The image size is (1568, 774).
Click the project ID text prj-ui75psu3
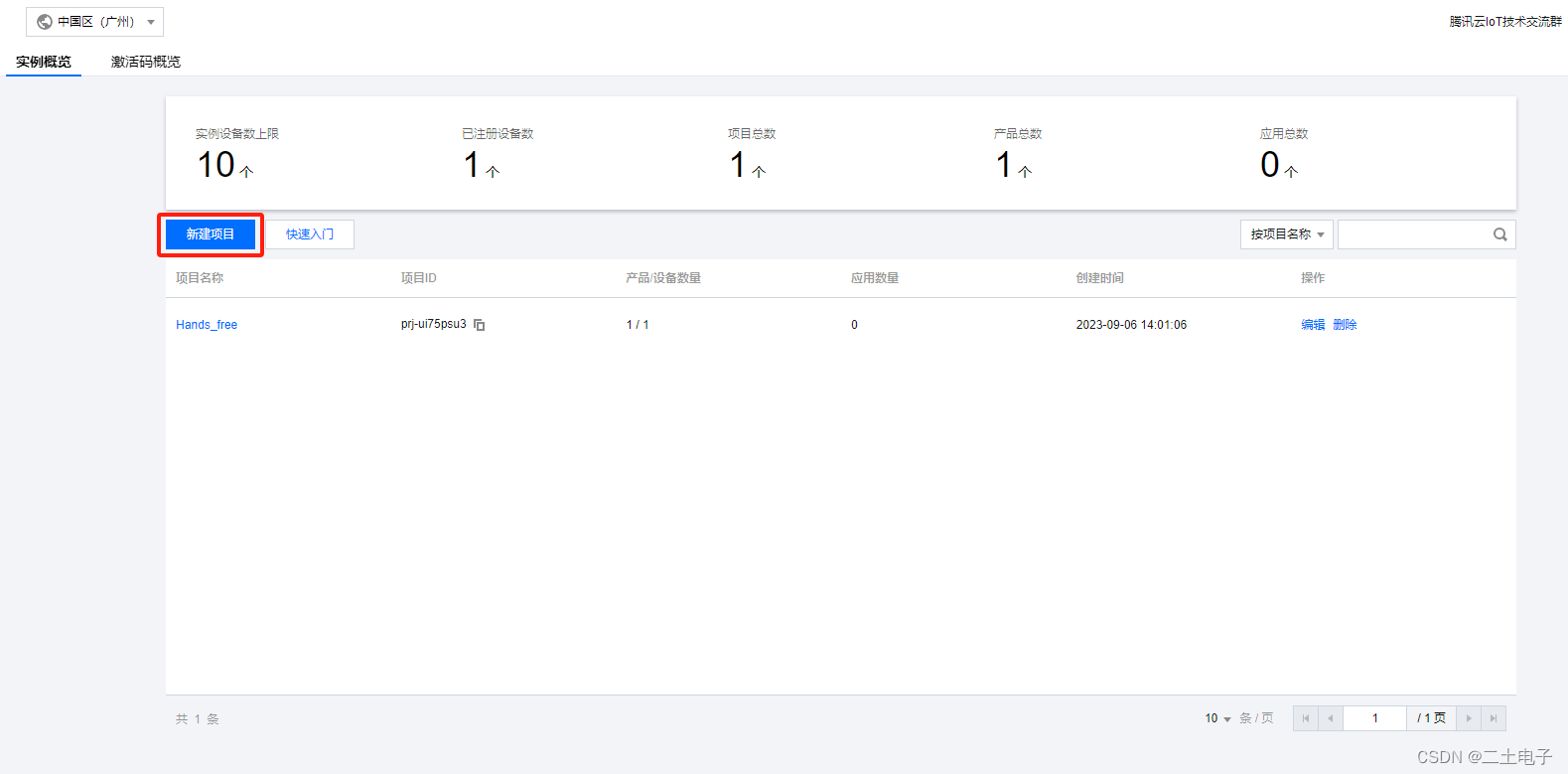(434, 324)
